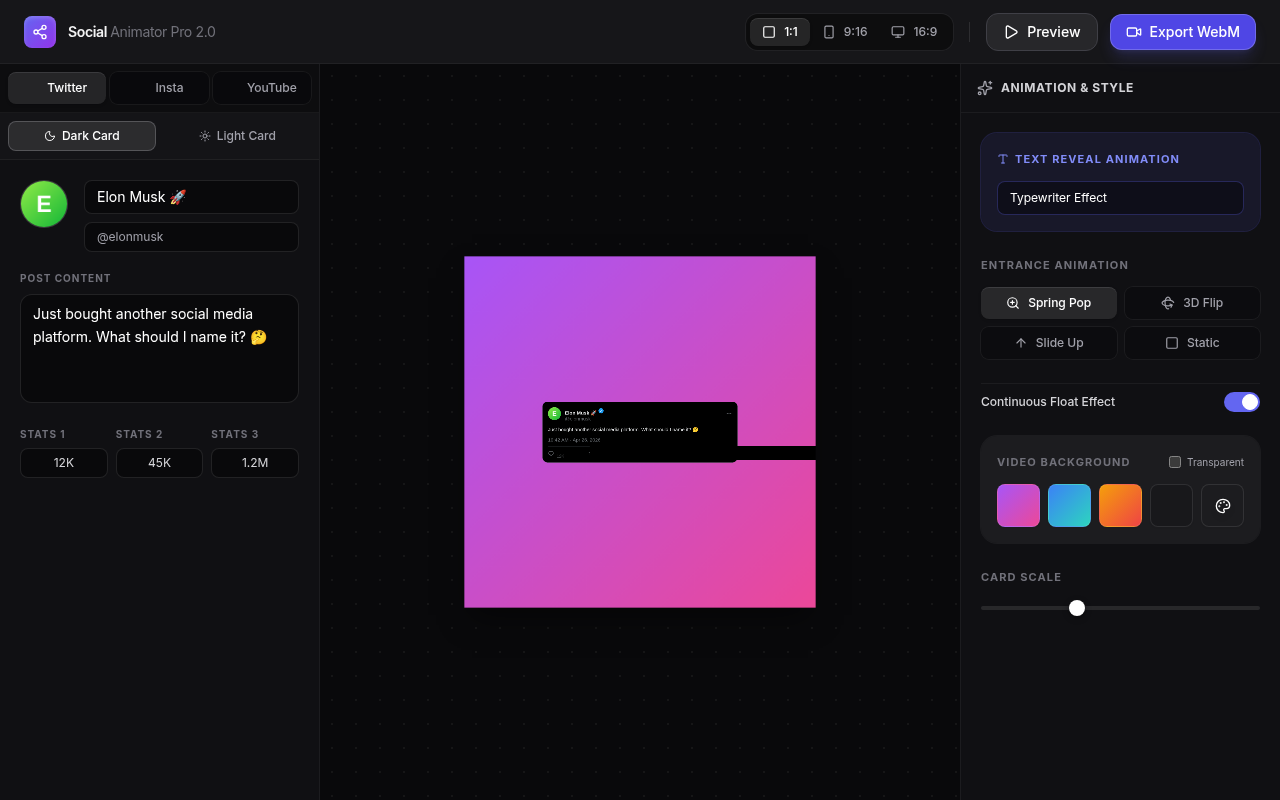Choose the Spring Pop entrance animation

click(1048, 302)
